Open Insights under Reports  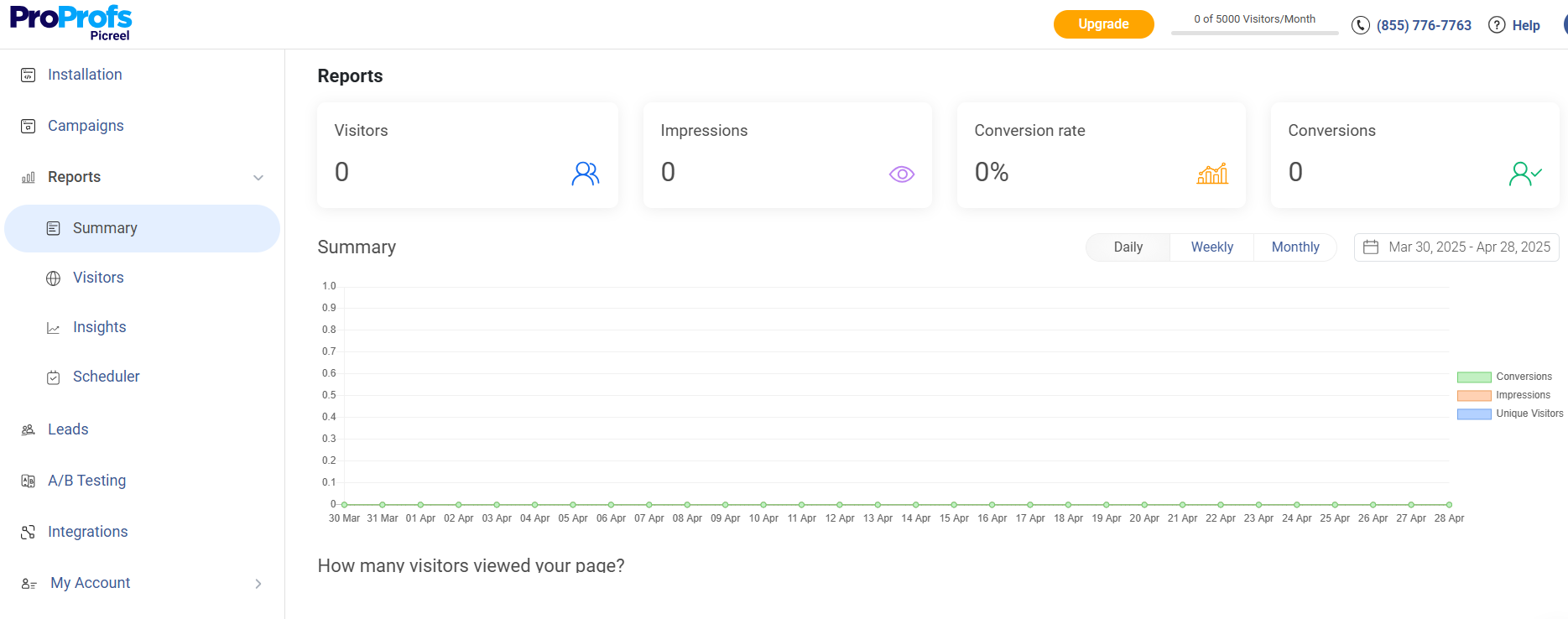99,327
